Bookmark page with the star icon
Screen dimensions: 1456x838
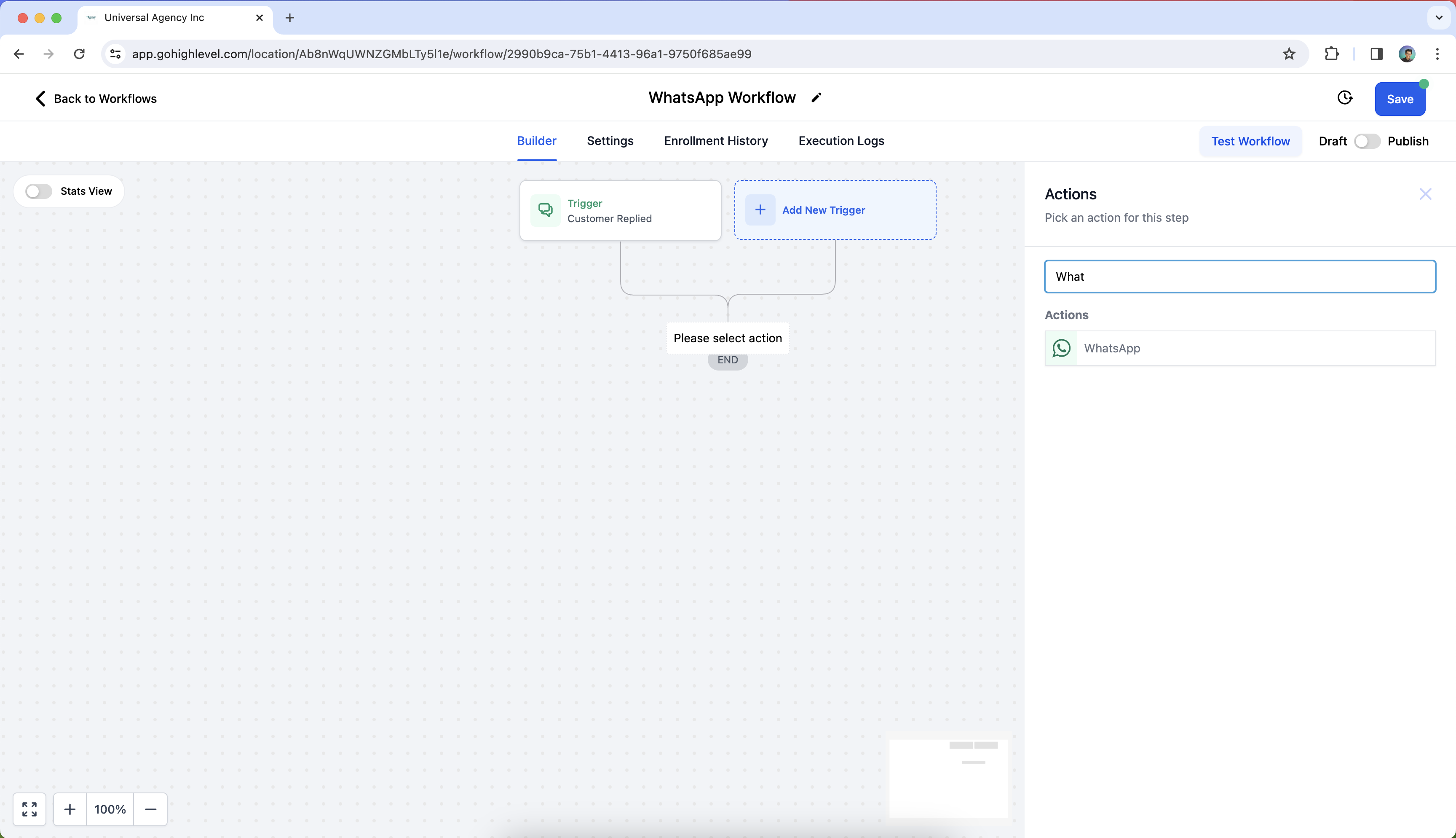click(1289, 54)
